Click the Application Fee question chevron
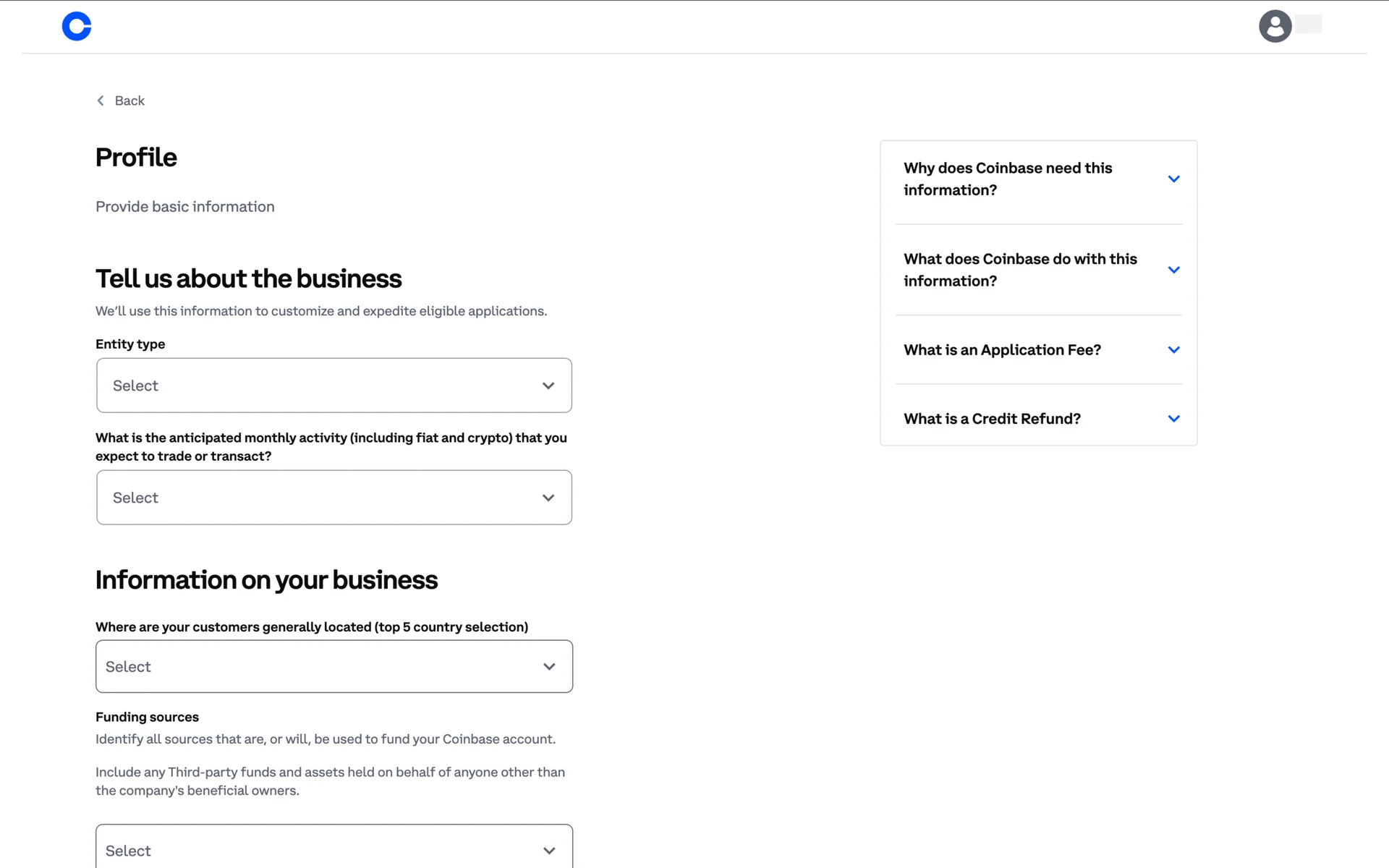 coord(1173,350)
